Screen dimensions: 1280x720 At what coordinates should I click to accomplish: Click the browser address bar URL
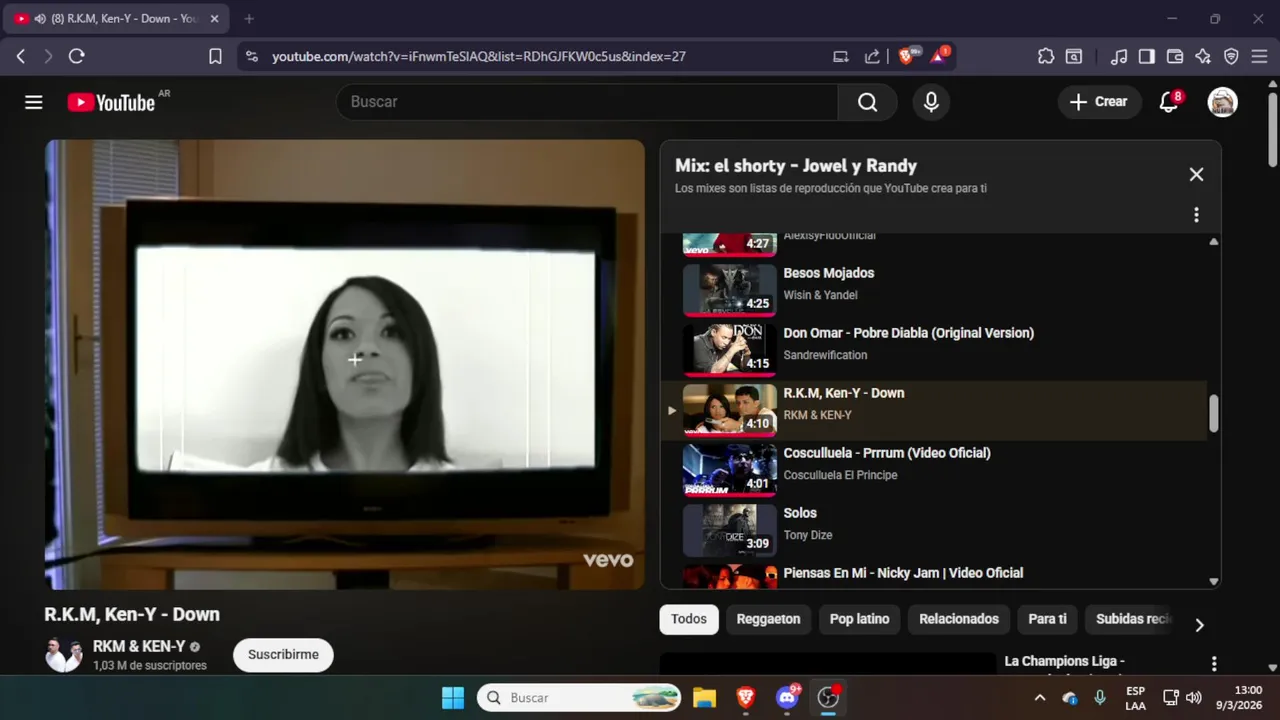coord(479,57)
